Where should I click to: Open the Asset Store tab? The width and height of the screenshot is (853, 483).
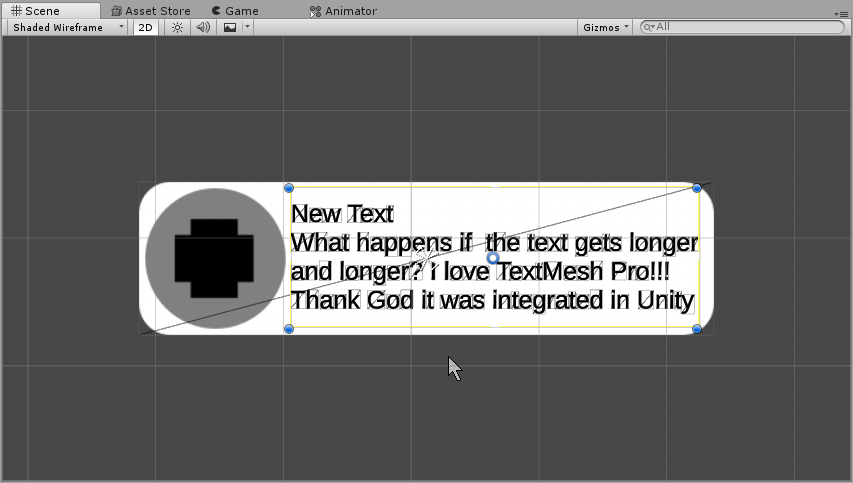(151, 11)
